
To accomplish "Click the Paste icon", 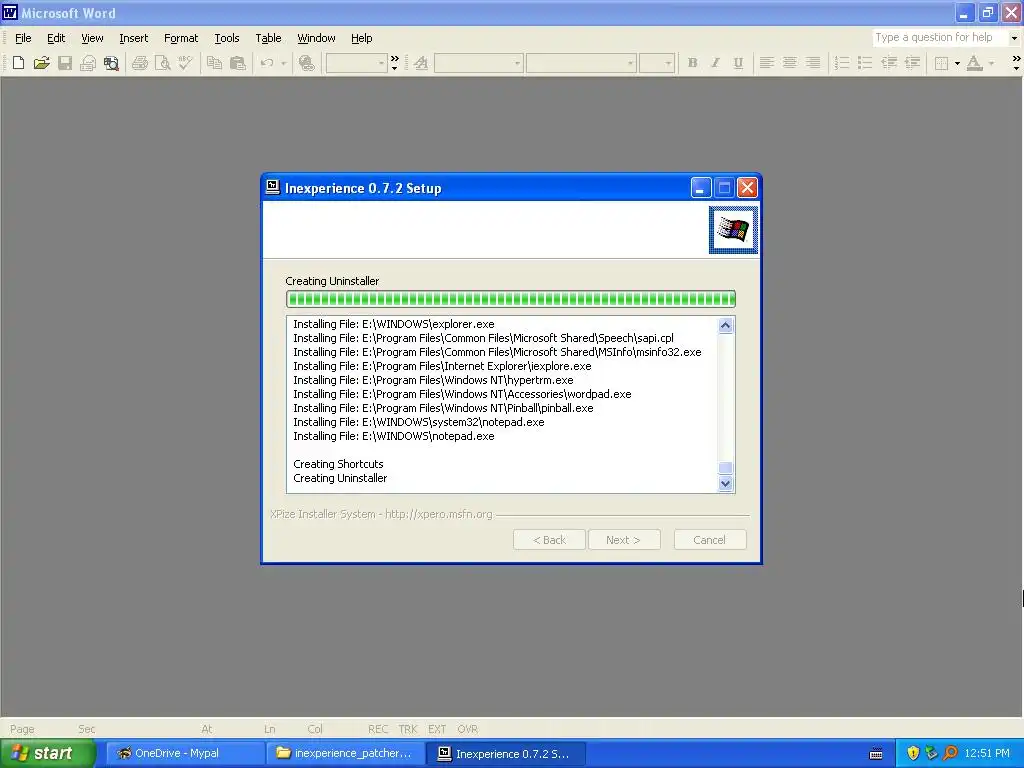I will pos(238,63).
